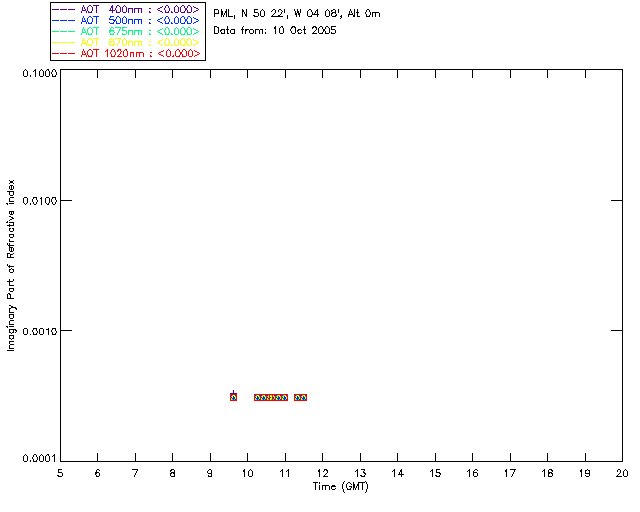Select the AOT 400nm legend entry
Screen dimensions: 640x512
tap(140, 9)
